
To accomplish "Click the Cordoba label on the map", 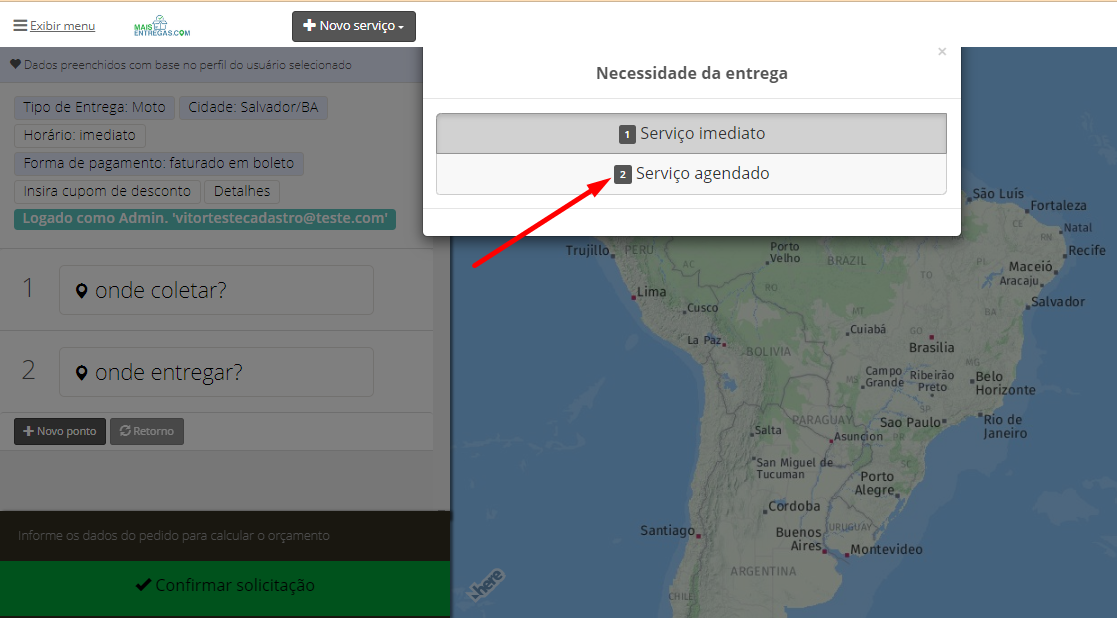I will click(x=794, y=506).
